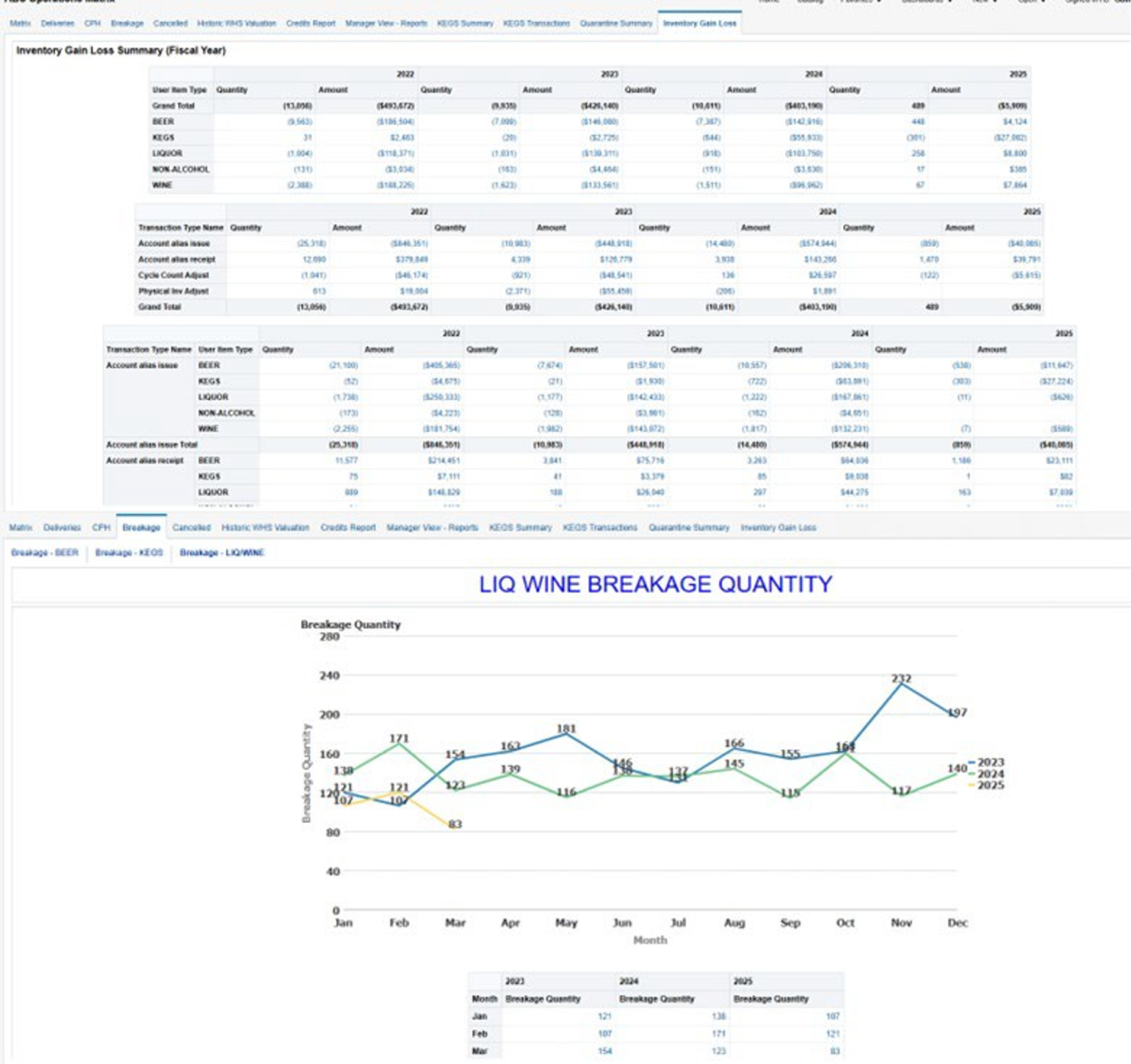
Task: Select the Breakage - LIQ/WINE sub-tab
Action: pyautogui.click(x=222, y=552)
